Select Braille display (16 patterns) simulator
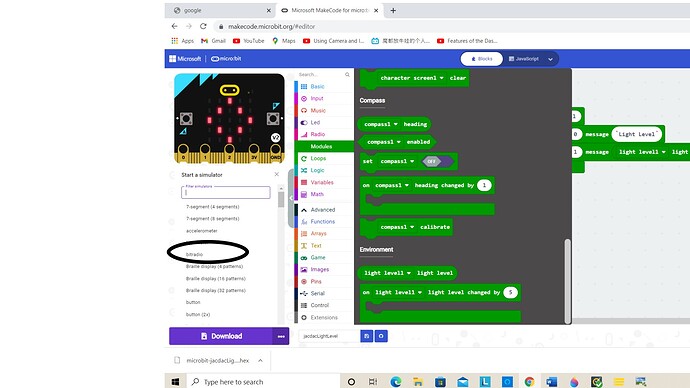This screenshot has height=388, width=690. pos(216,279)
